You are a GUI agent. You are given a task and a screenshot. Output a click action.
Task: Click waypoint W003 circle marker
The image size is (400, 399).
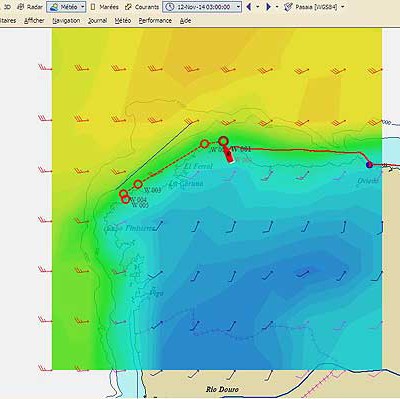138,184
